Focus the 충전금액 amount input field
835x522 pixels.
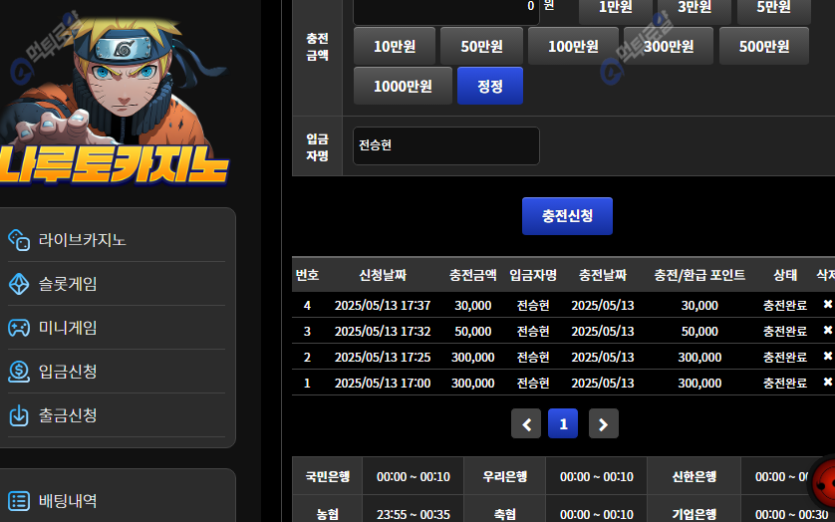446,11
